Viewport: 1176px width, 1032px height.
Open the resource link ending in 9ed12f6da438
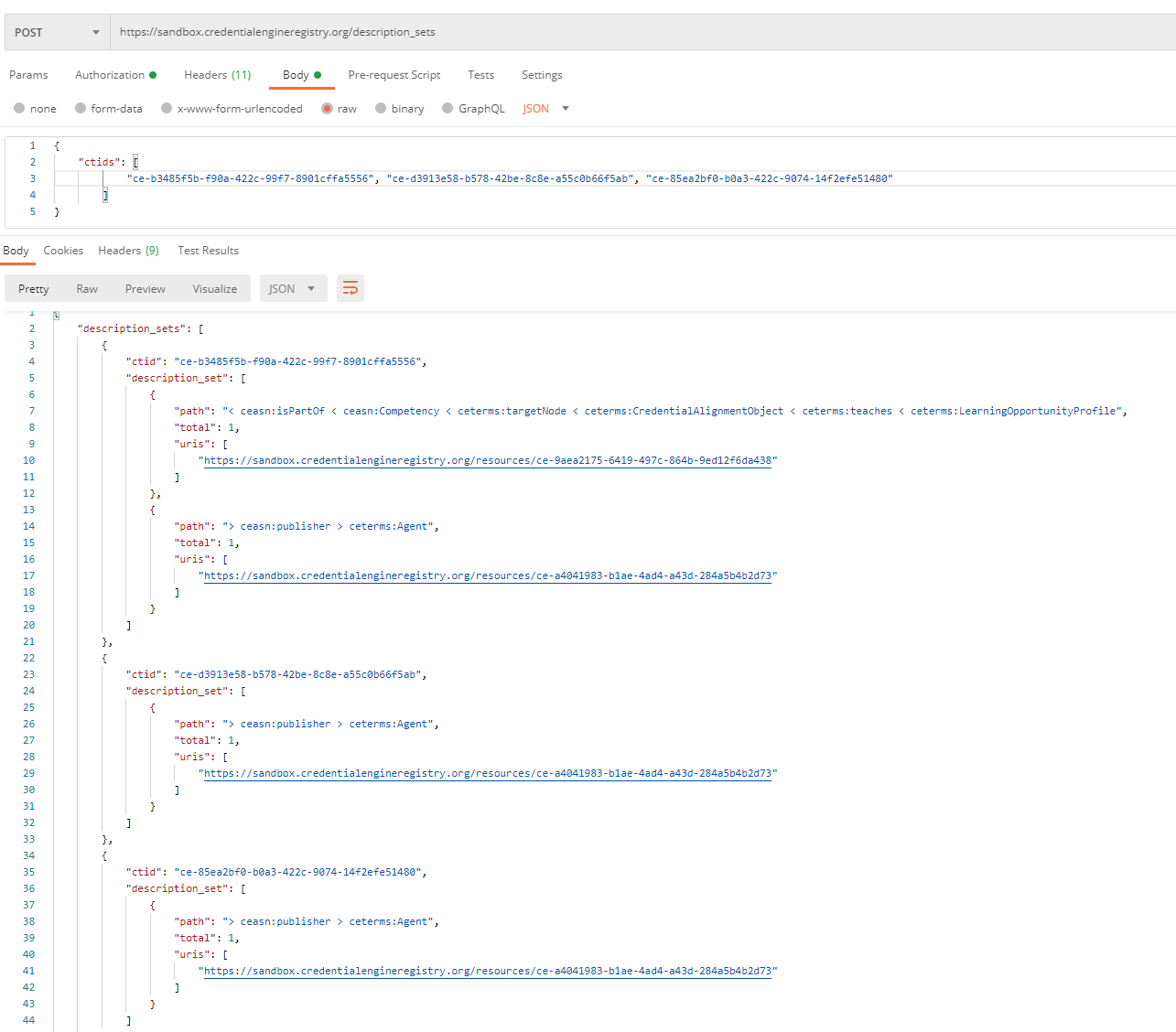(488, 459)
